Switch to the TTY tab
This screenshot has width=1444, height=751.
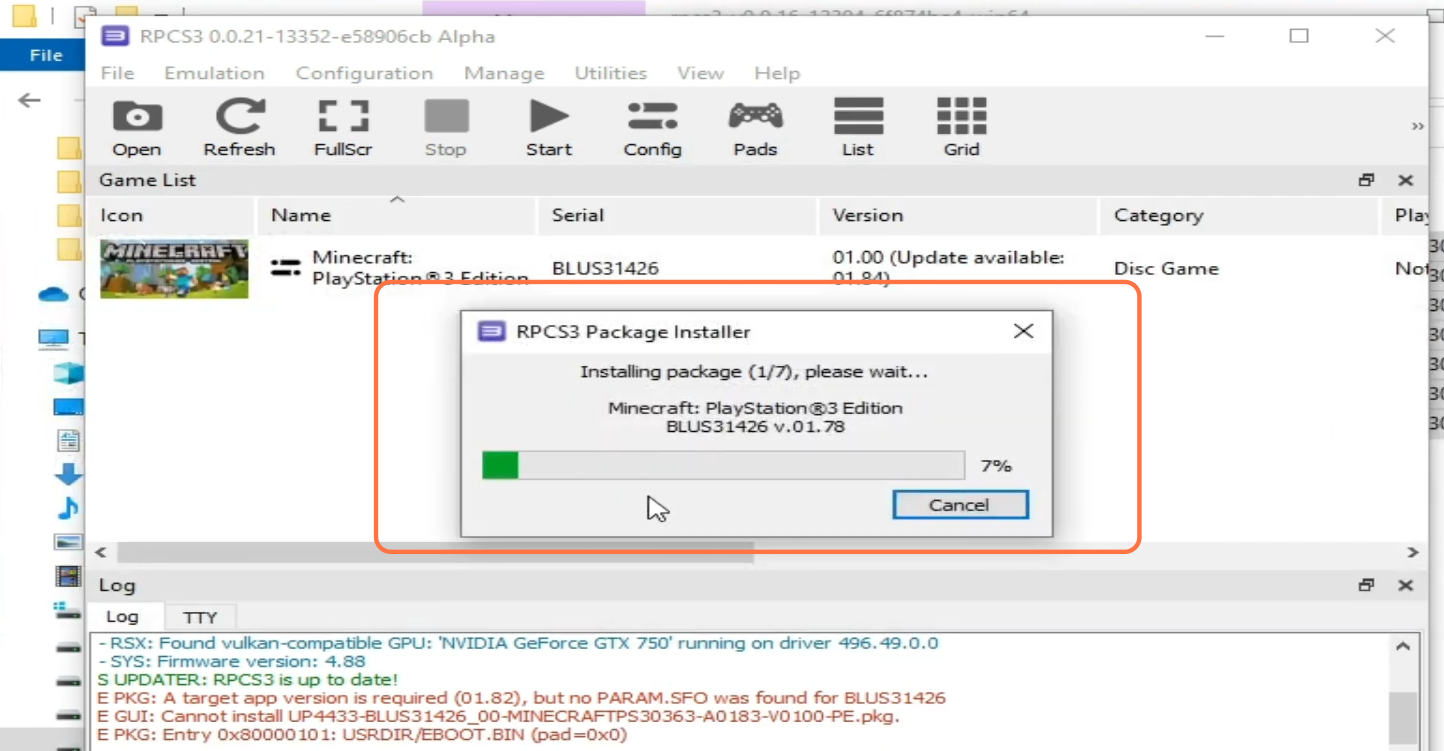click(199, 618)
